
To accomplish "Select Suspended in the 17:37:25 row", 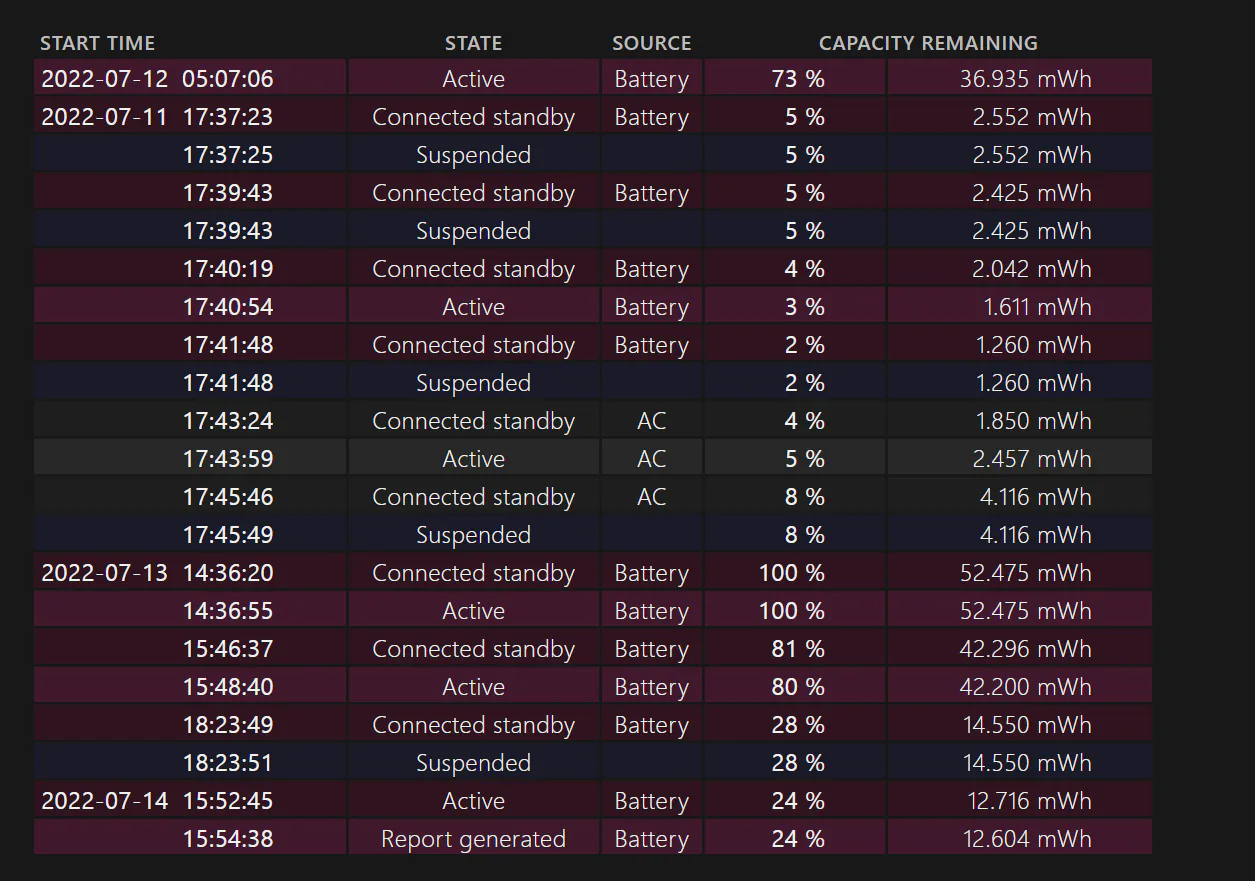I will (473, 155).
